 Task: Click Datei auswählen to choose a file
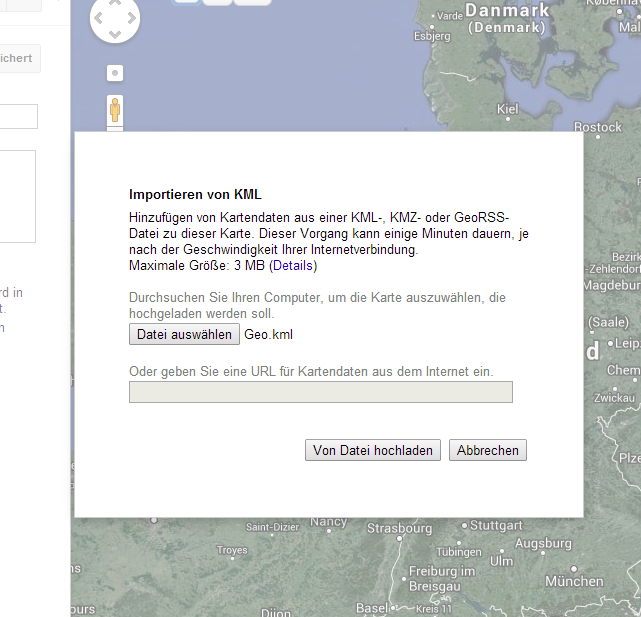[x=184, y=335]
